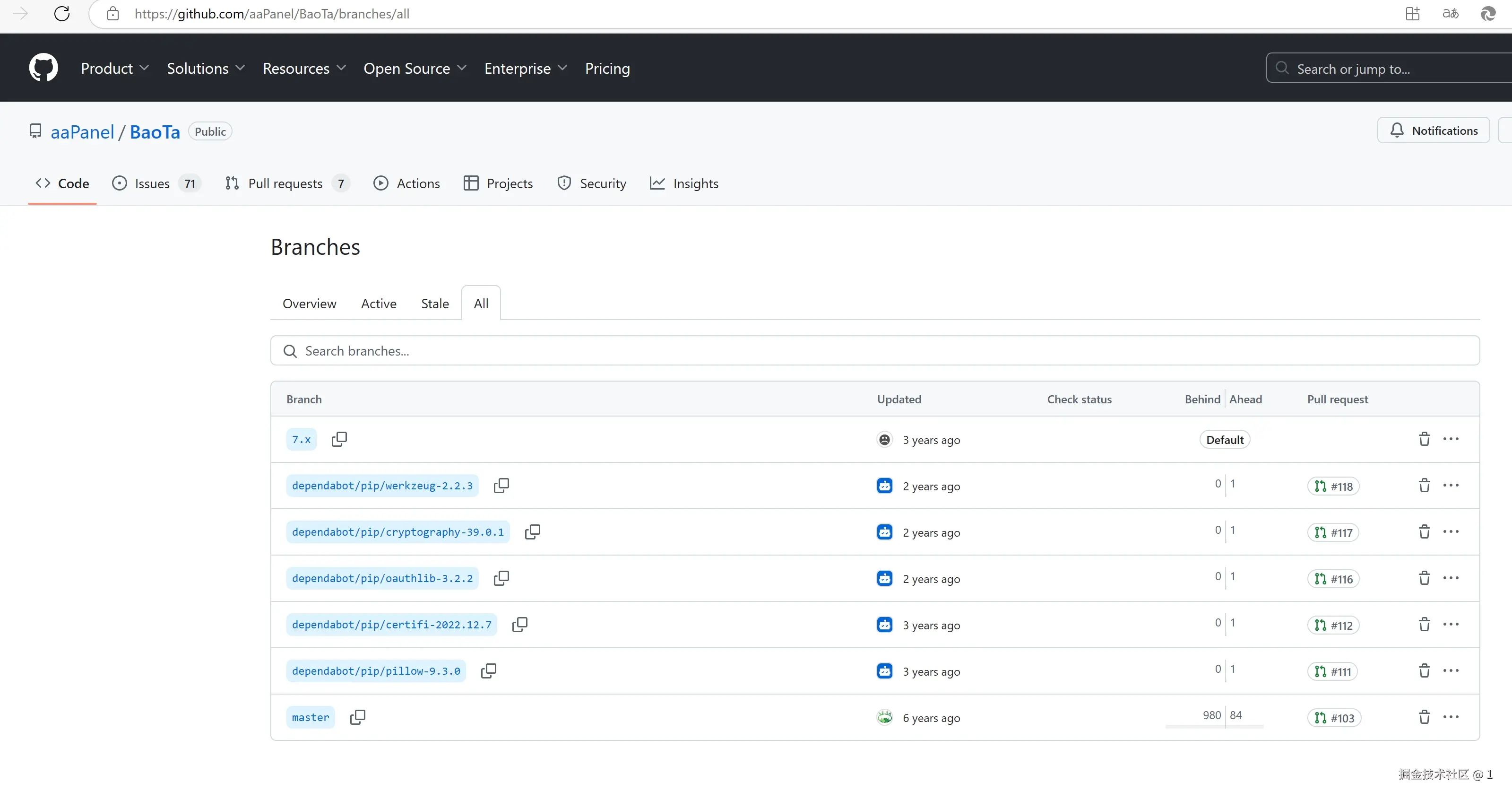1512x800 pixels.
Task: Open the Insights tab
Action: (x=684, y=183)
